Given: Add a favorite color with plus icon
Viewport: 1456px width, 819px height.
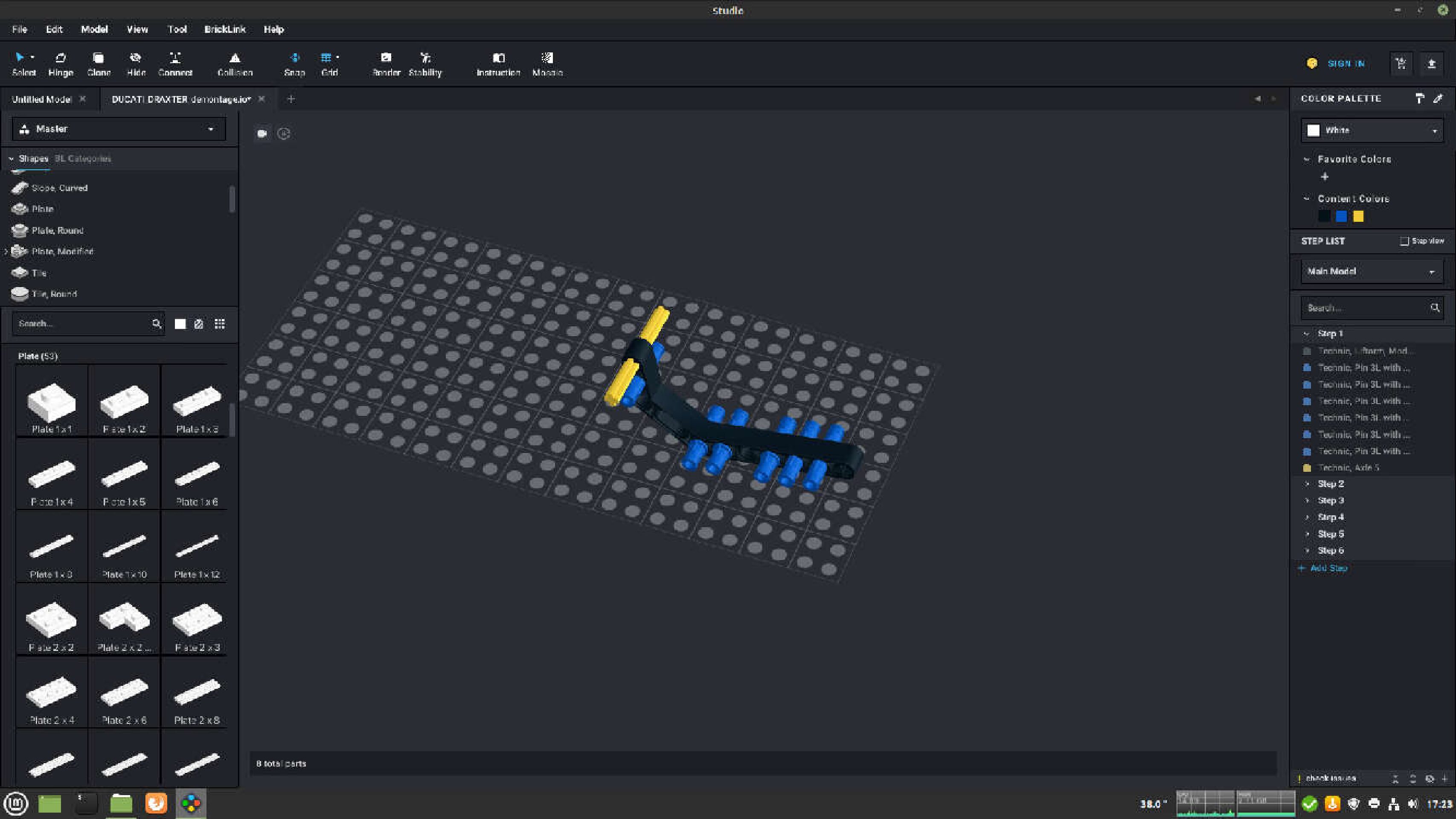Looking at the screenshot, I should point(1324,177).
